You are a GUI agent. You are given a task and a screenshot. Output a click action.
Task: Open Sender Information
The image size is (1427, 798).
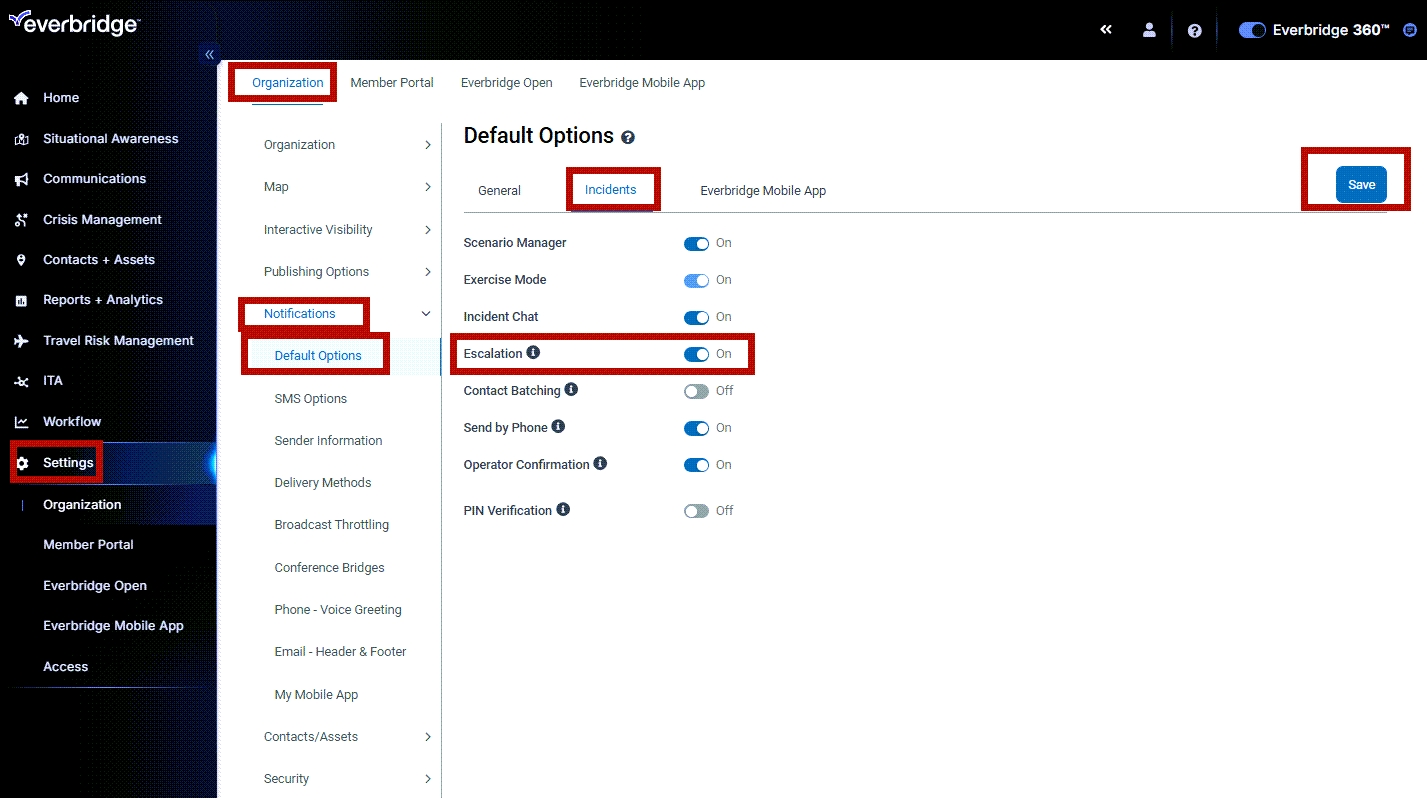click(x=329, y=441)
